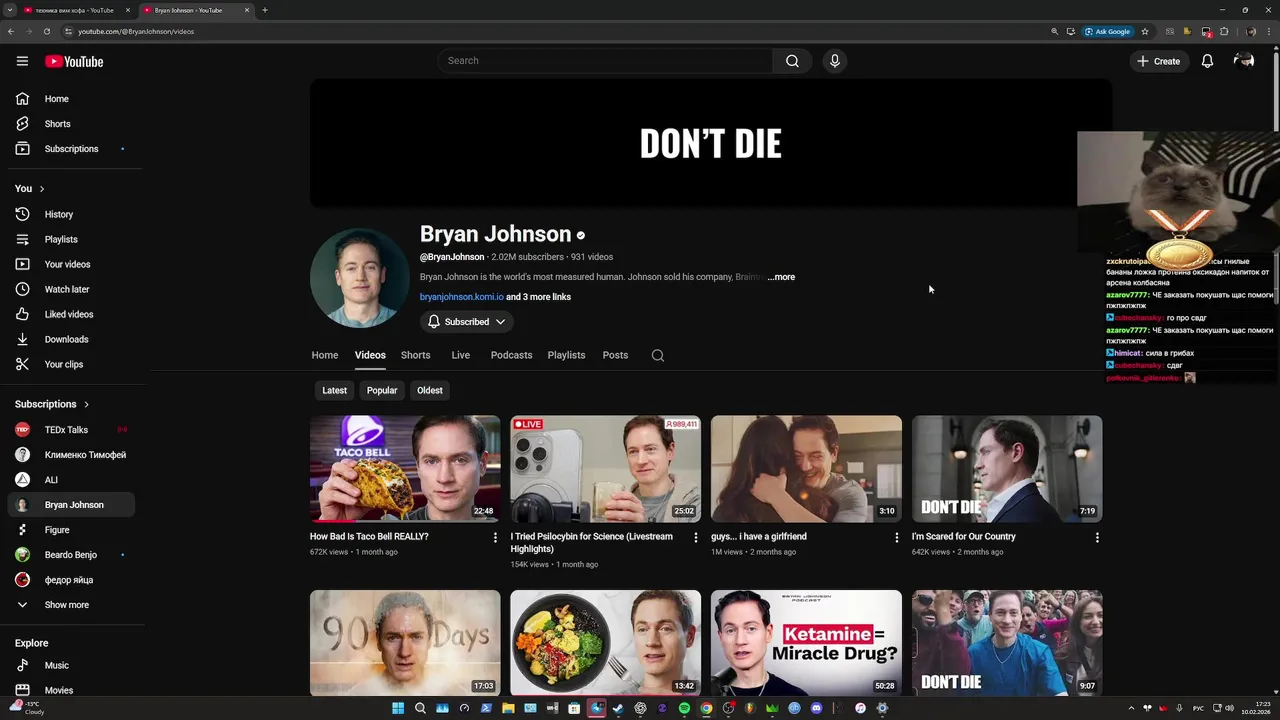Switch to channel Home tab
This screenshot has height=720, width=1280.
tap(325, 355)
